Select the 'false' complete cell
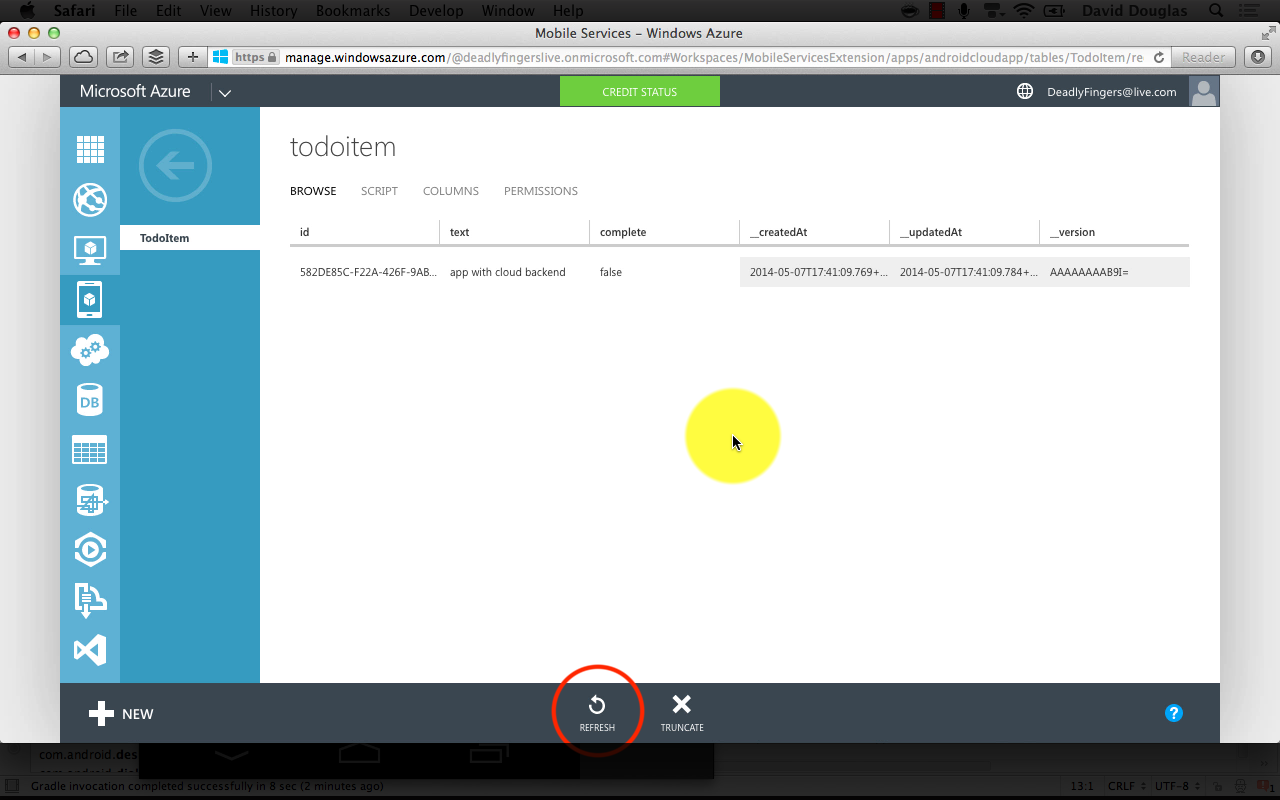 tap(665, 272)
